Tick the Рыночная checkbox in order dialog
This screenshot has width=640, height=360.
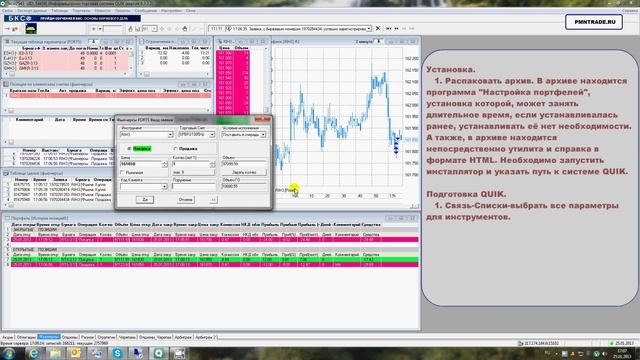122,173
